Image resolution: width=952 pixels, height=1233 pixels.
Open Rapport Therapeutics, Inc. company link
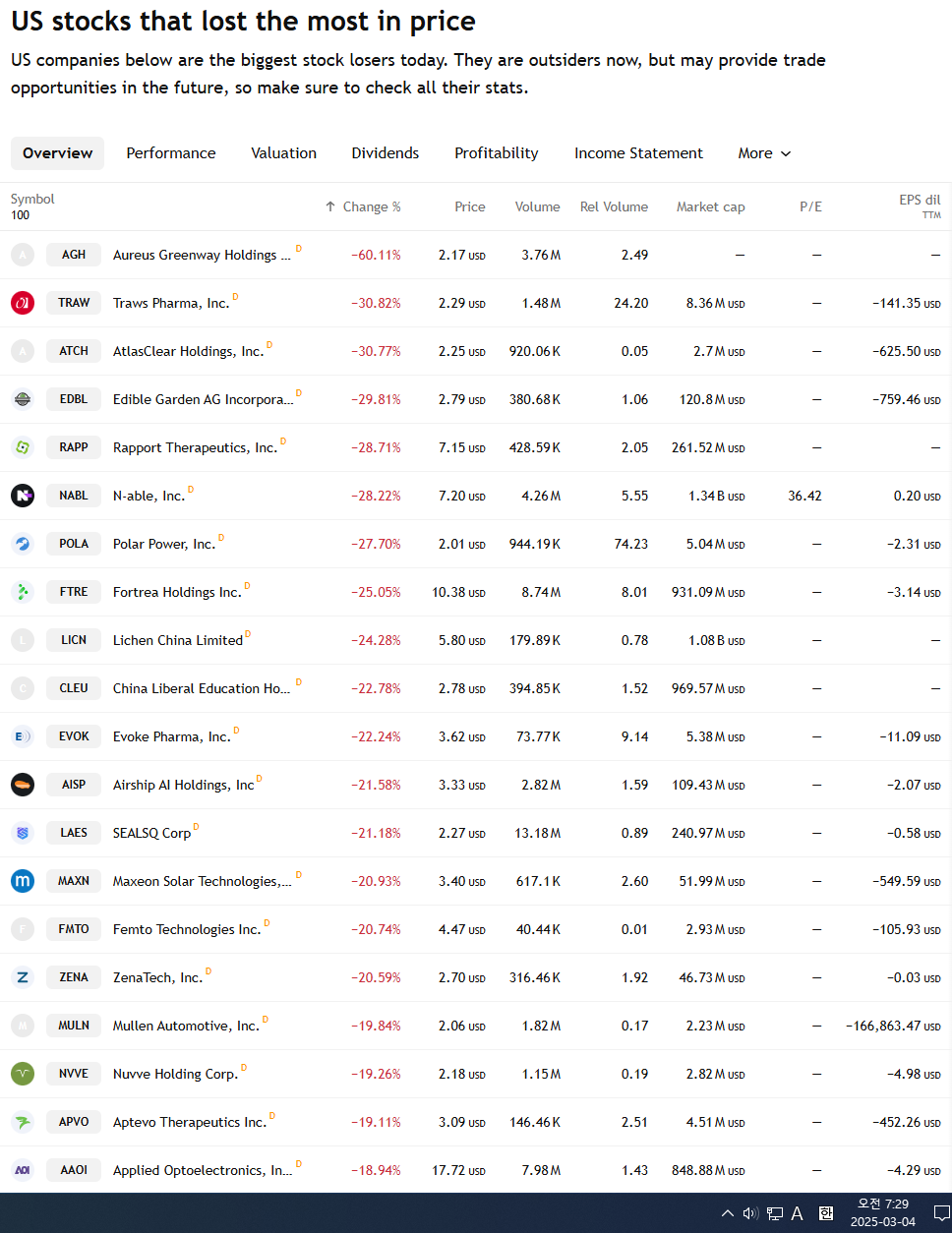pos(195,447)
